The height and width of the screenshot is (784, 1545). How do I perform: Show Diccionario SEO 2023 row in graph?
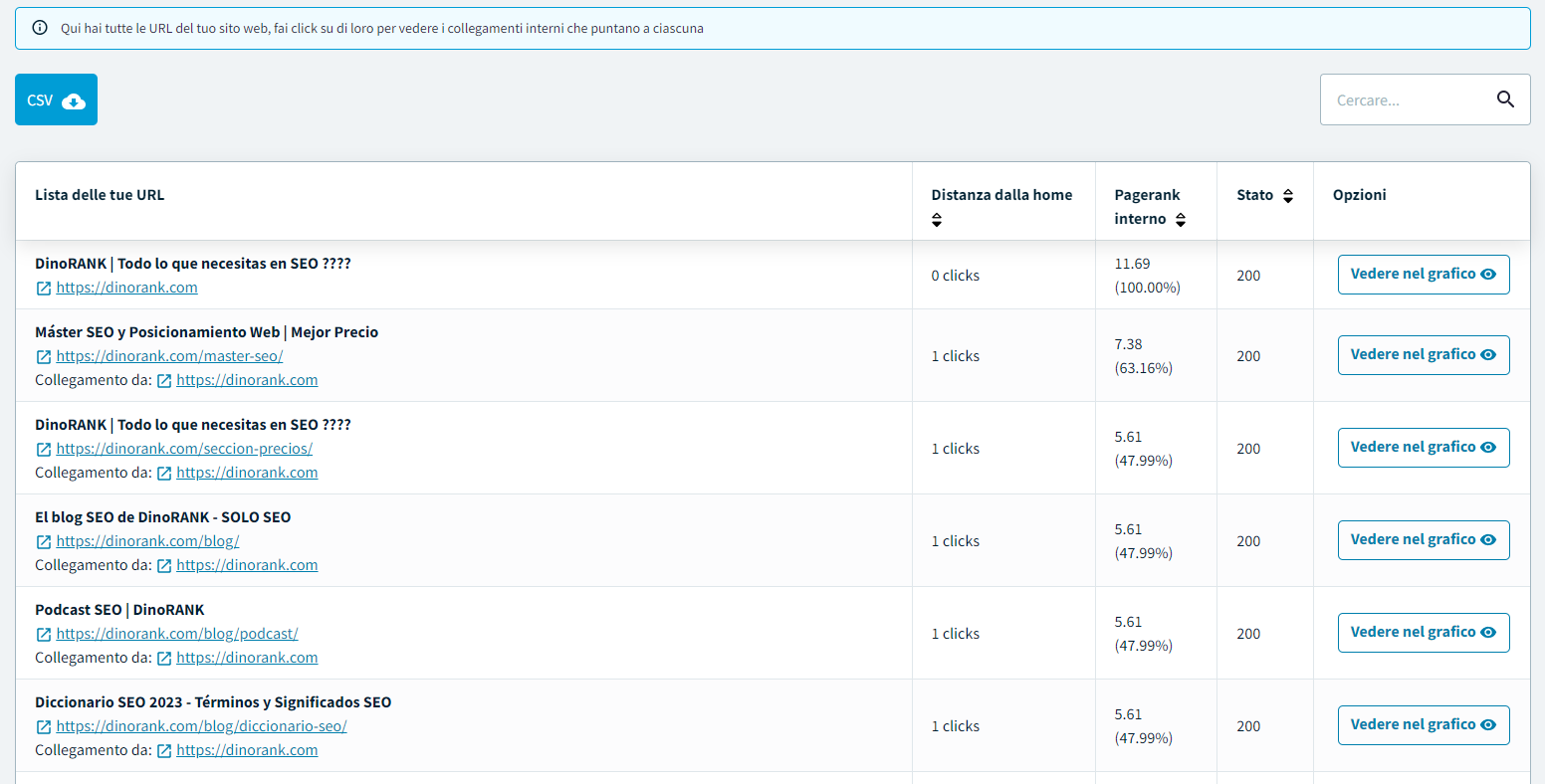(1423, 725)
